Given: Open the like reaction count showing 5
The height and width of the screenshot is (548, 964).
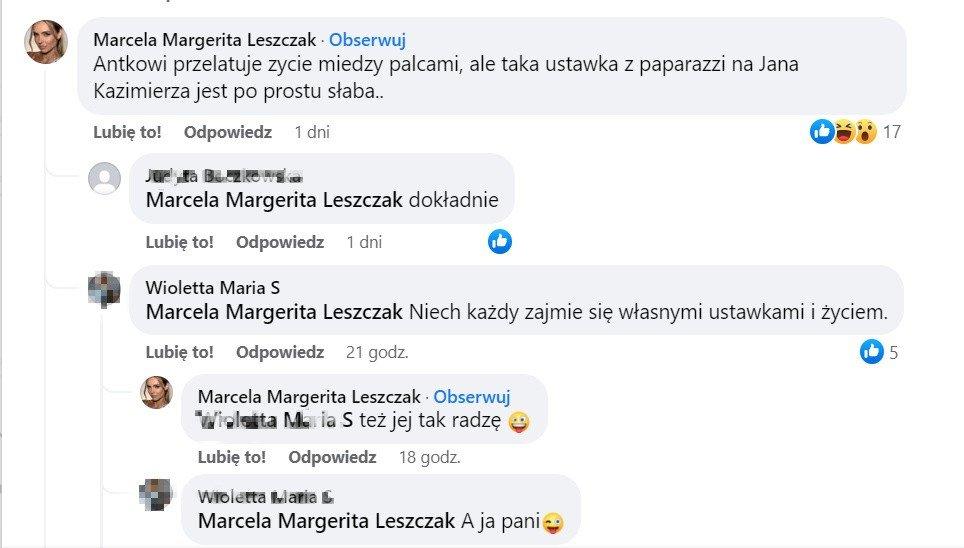Looking at the screenshot, I should click(x=880, y=352).
